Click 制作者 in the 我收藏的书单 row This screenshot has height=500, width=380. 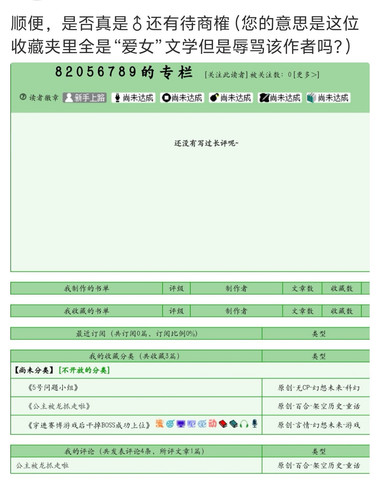[x=236, y=311]
